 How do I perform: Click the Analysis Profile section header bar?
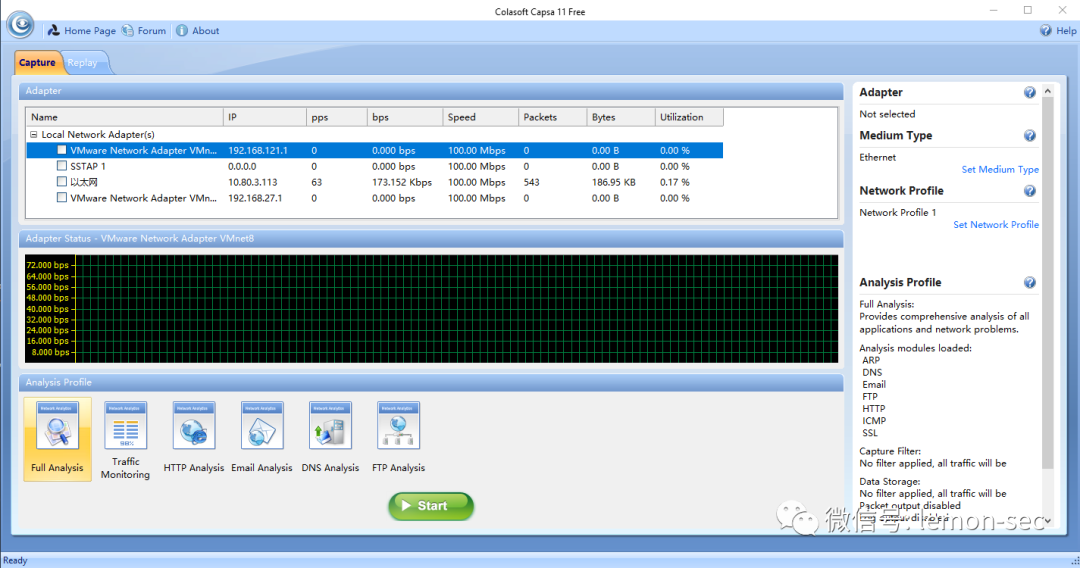431,382
